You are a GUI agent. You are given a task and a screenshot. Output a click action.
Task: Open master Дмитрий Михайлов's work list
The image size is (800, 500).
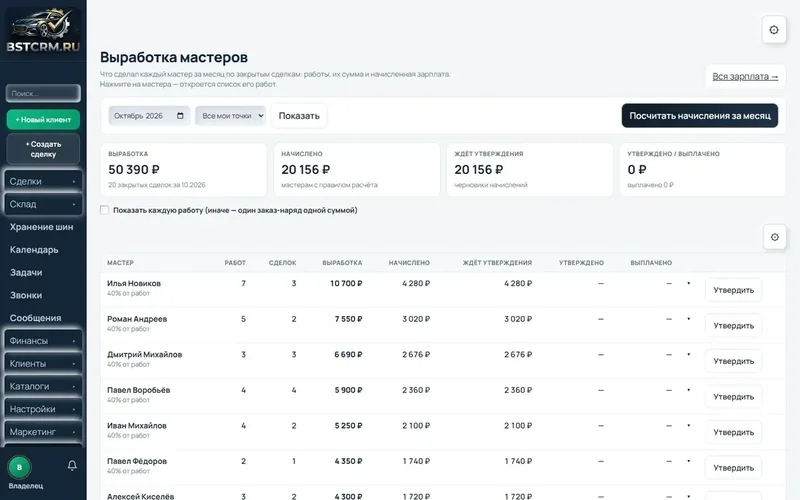pos(144,355)
